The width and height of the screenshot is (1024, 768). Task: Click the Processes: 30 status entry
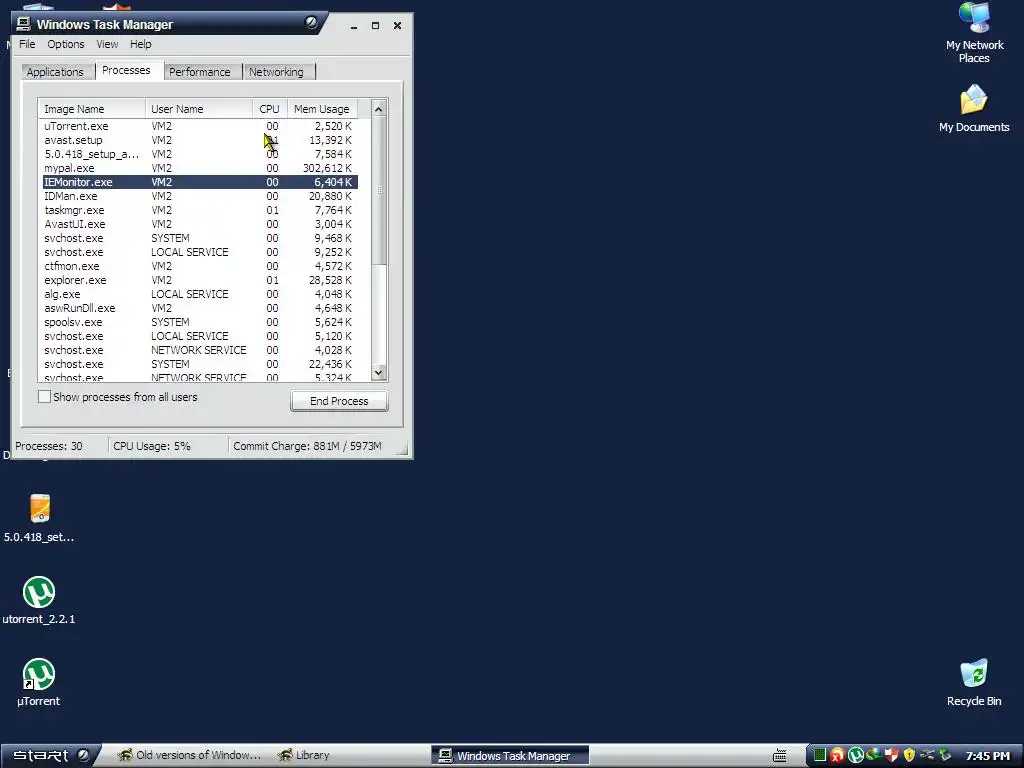point(49,446)
